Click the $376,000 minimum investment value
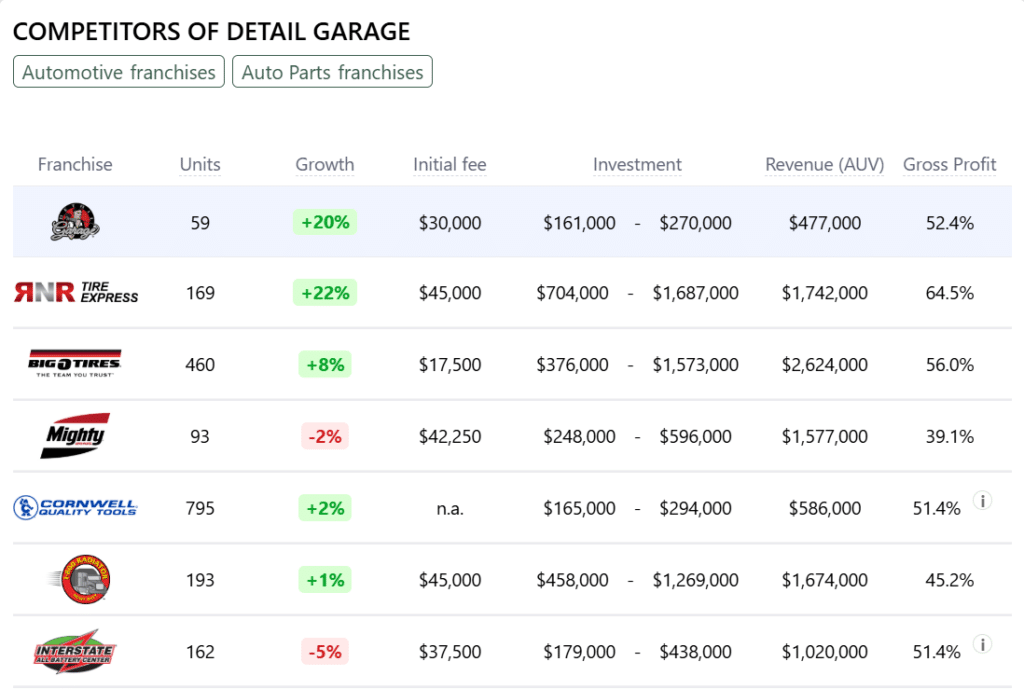The image size is (1024, 689). coord(572,365)
